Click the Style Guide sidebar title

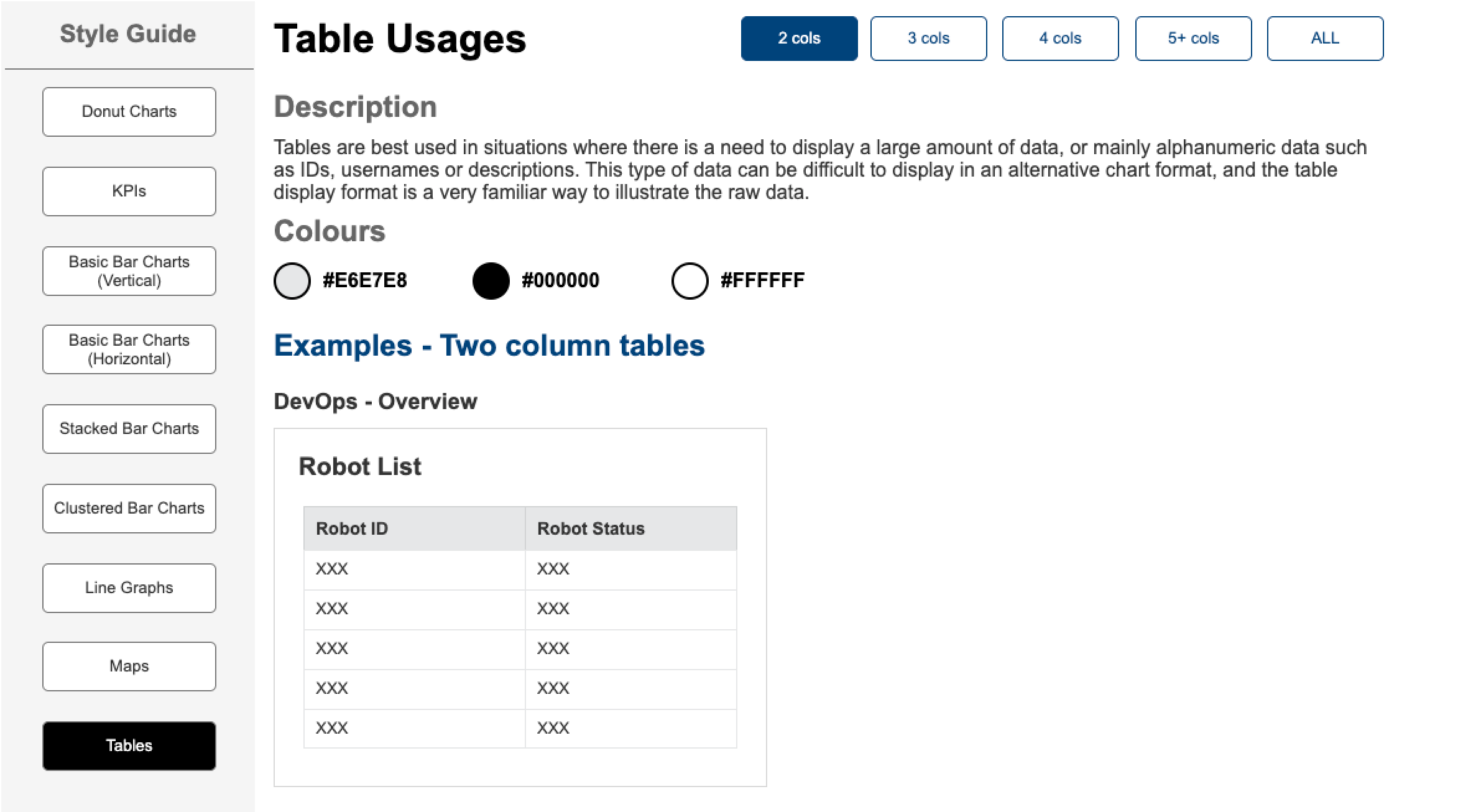(x=128, y=34)
